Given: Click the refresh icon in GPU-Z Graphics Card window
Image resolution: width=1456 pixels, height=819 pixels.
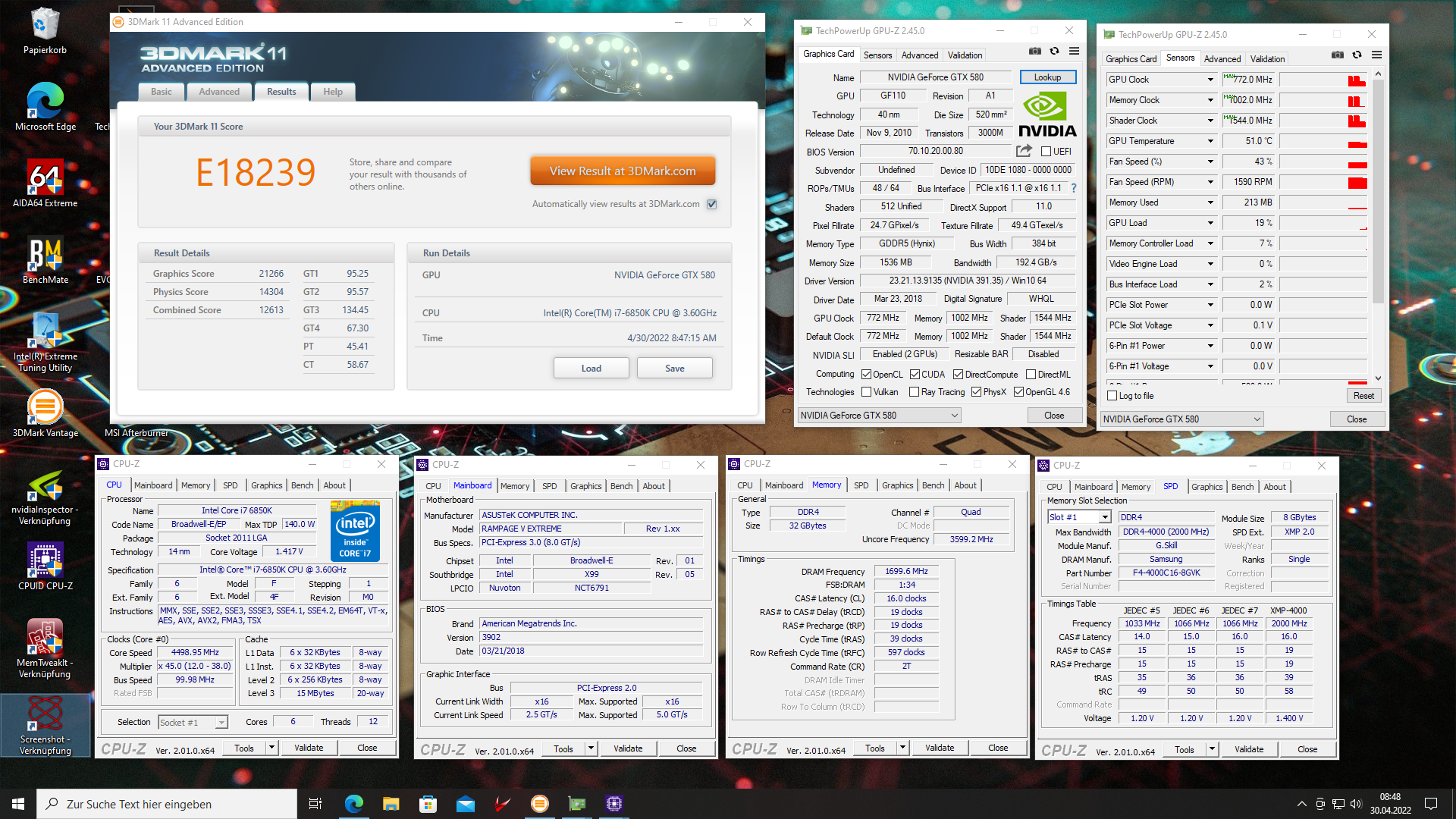Looking at the screenshot, I should (x=1054, y=52).
